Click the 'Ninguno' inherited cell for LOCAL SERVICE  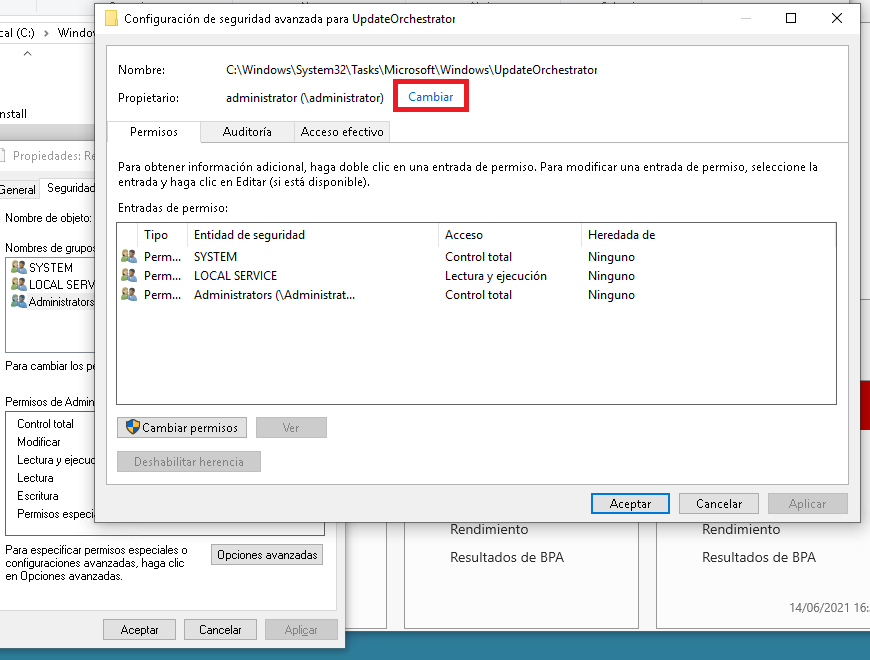[611, 276]
